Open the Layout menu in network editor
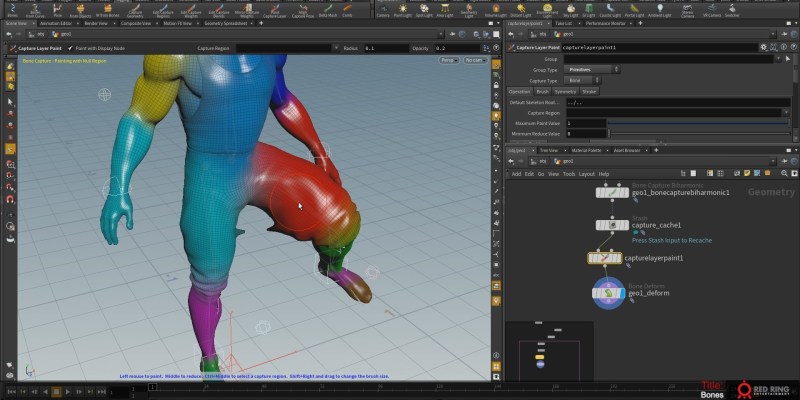This screenshot has width=800, height=400. pyautogui.click(x=586, y=174)
